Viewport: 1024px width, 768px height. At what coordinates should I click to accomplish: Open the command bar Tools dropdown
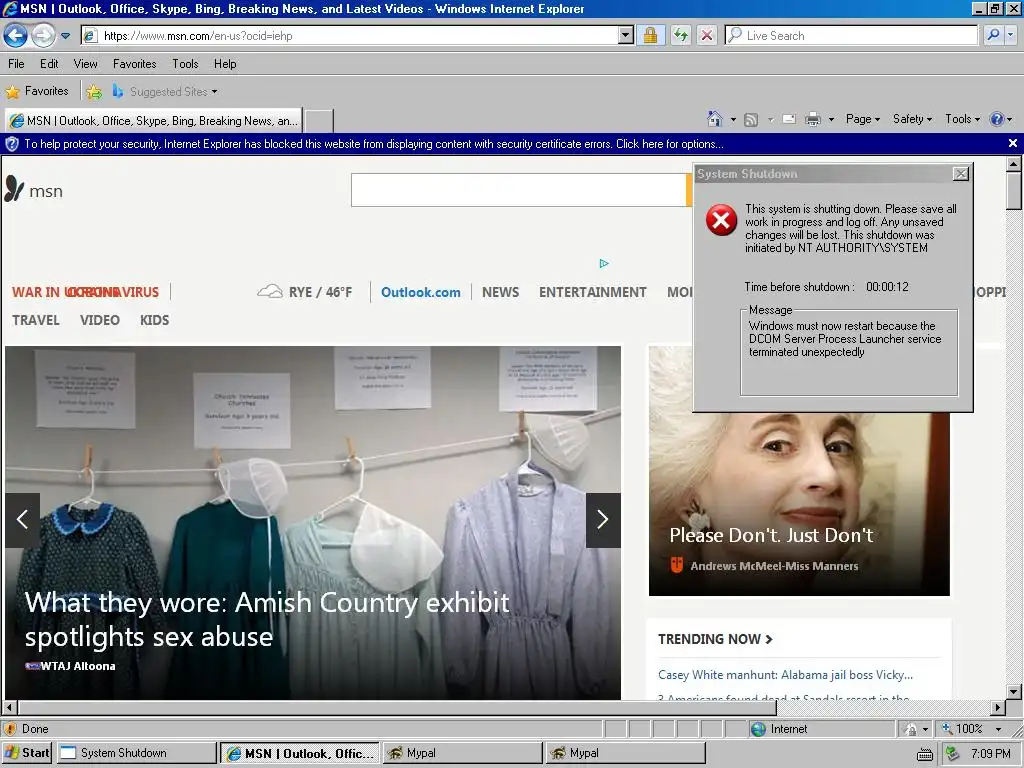963,119
